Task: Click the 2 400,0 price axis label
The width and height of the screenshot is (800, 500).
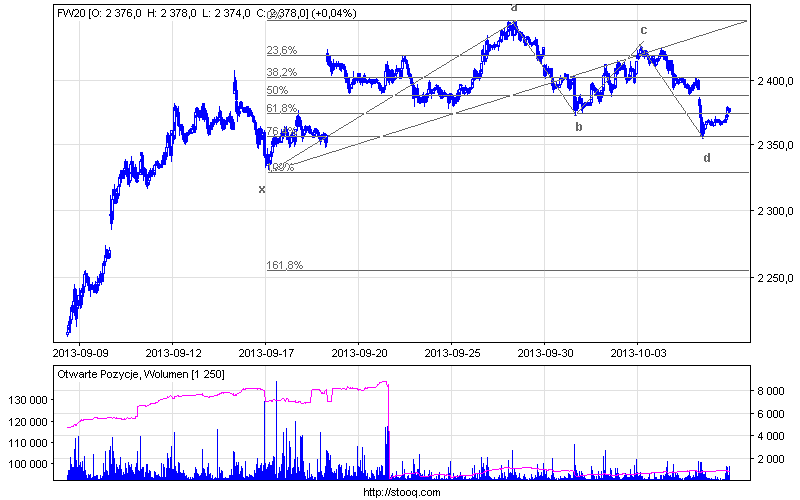Action: point(775,81)
